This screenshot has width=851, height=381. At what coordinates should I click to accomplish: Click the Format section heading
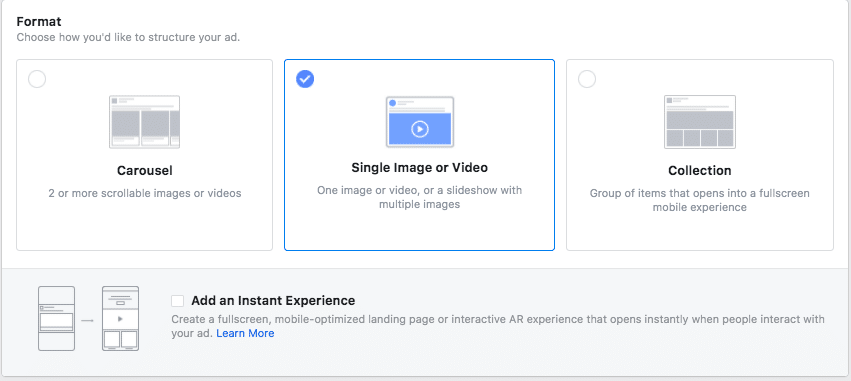click(x=39, y=22)
